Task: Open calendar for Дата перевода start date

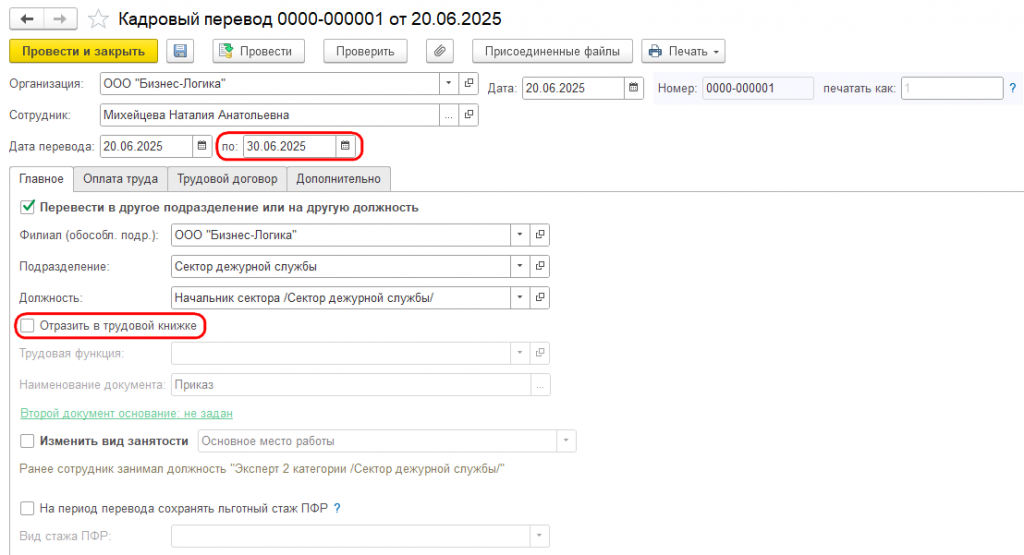Action: coord(202,146)
